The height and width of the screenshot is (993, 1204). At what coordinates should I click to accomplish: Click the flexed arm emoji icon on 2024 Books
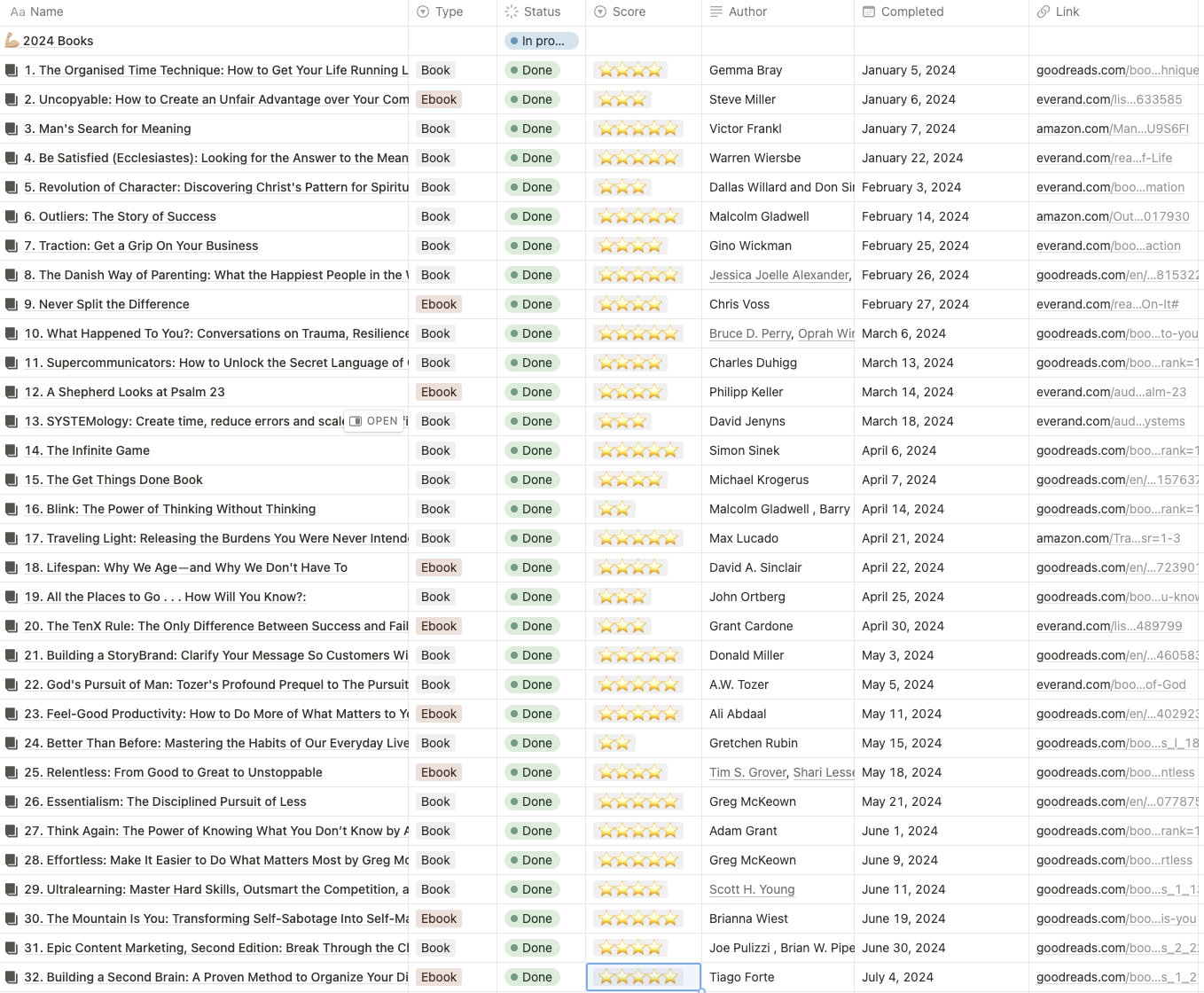click(12, 41)
